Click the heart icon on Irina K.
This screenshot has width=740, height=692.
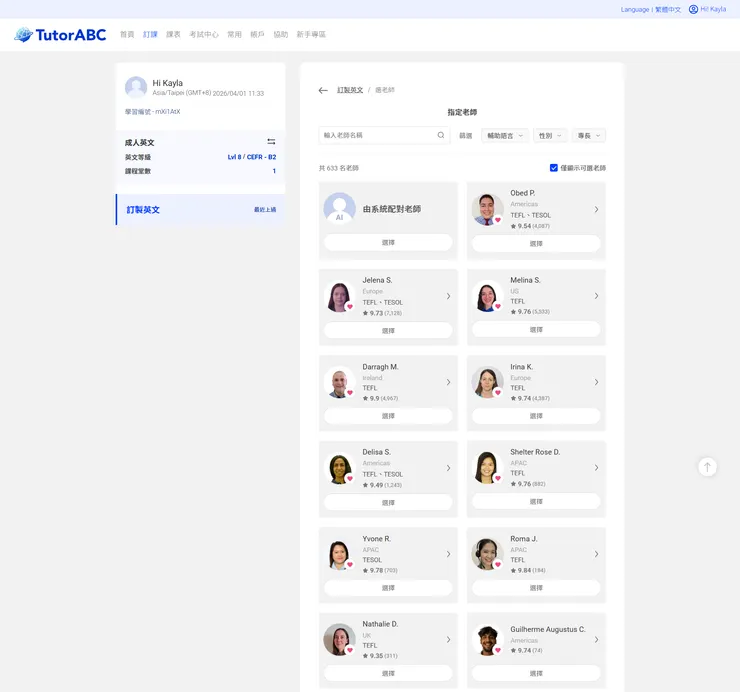point(497,392)
